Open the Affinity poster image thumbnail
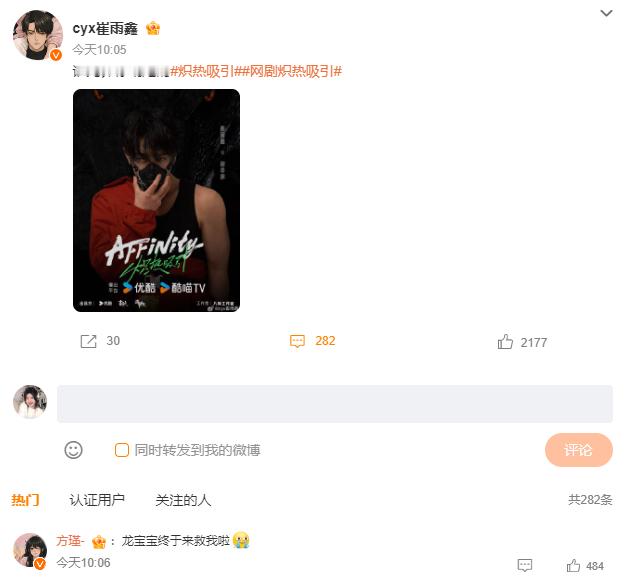630x578 pixels. pyautogui.click(x=156, y=200)
